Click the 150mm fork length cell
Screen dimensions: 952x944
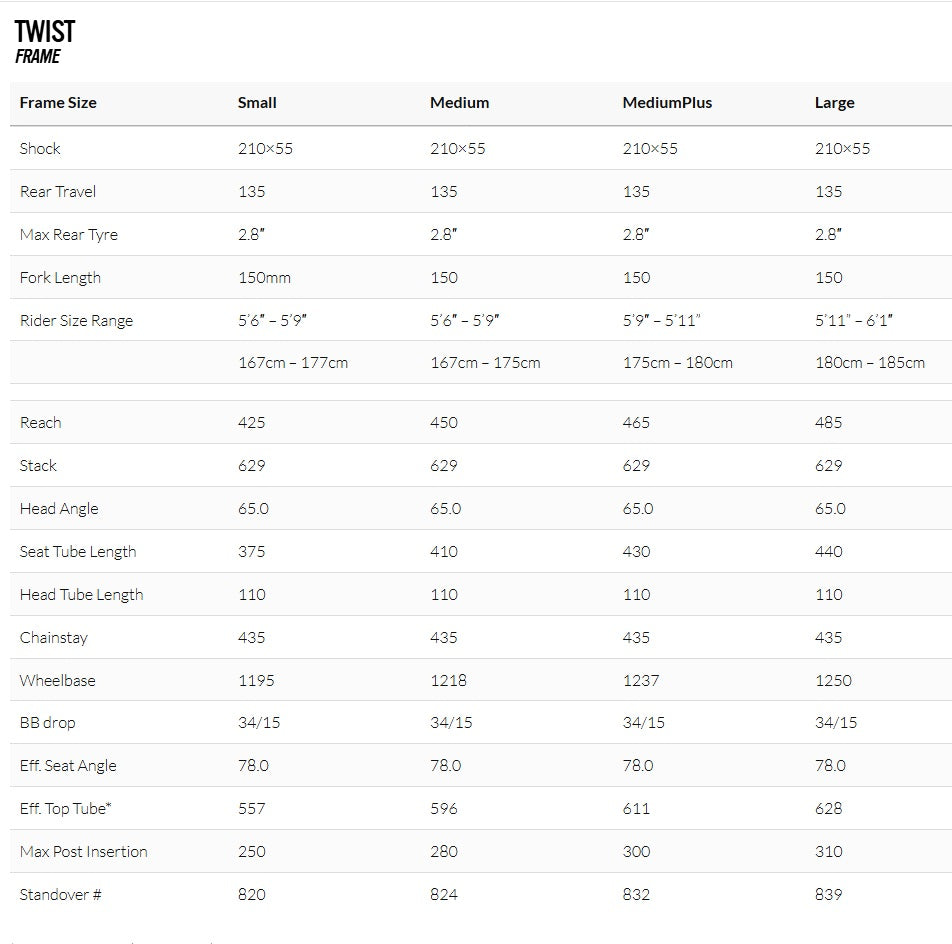coord(265,278)
